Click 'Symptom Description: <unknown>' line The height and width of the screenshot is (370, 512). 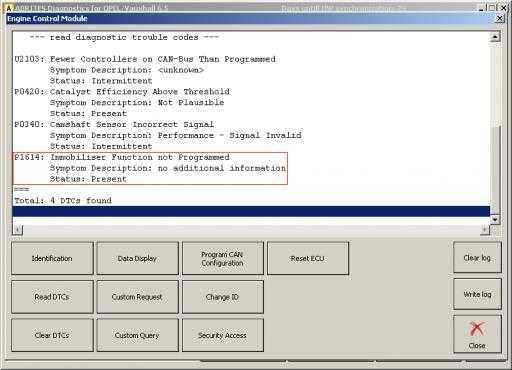tap(127, 70)
